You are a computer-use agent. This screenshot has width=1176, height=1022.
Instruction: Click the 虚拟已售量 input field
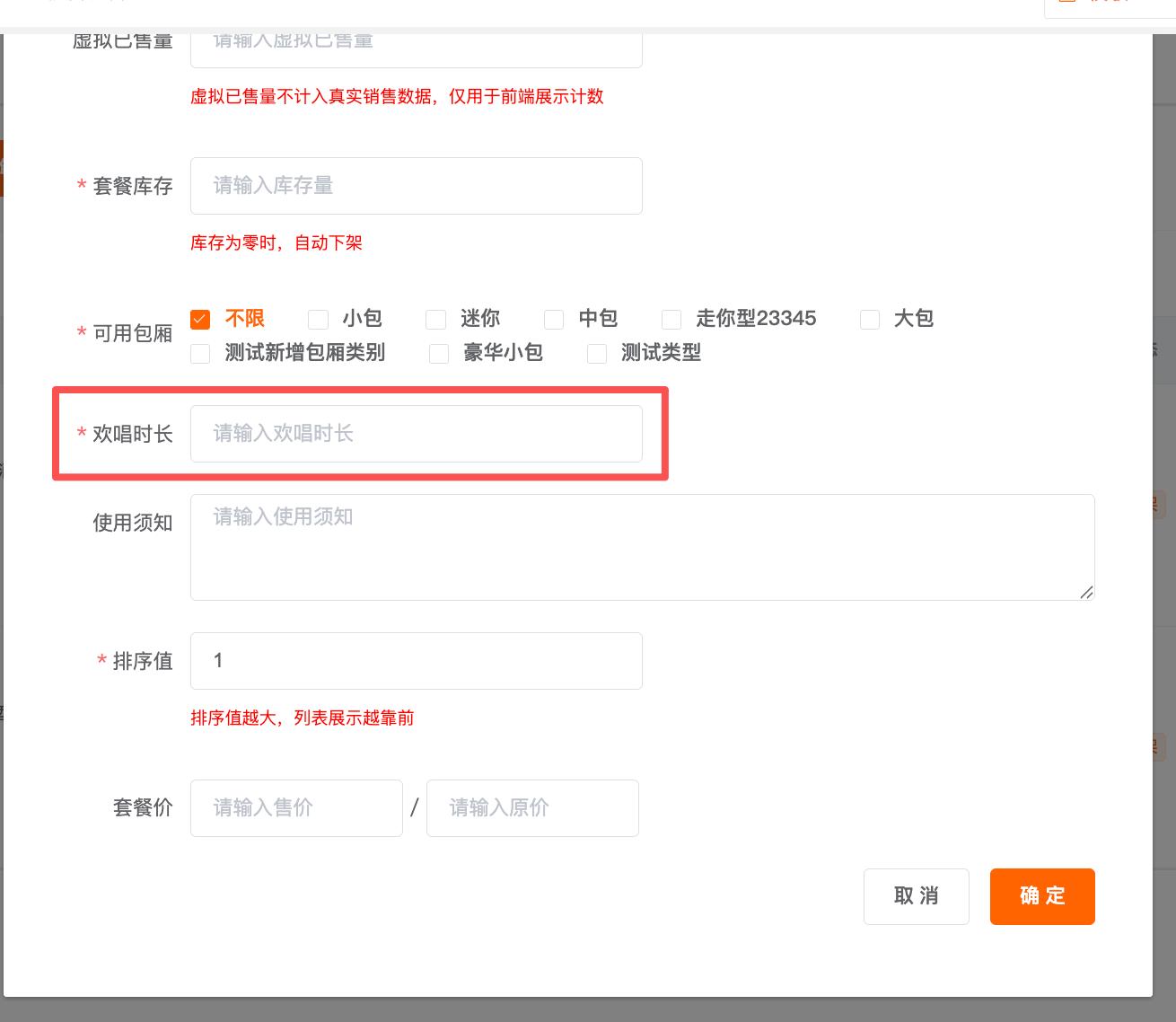[x=416, y=40]
